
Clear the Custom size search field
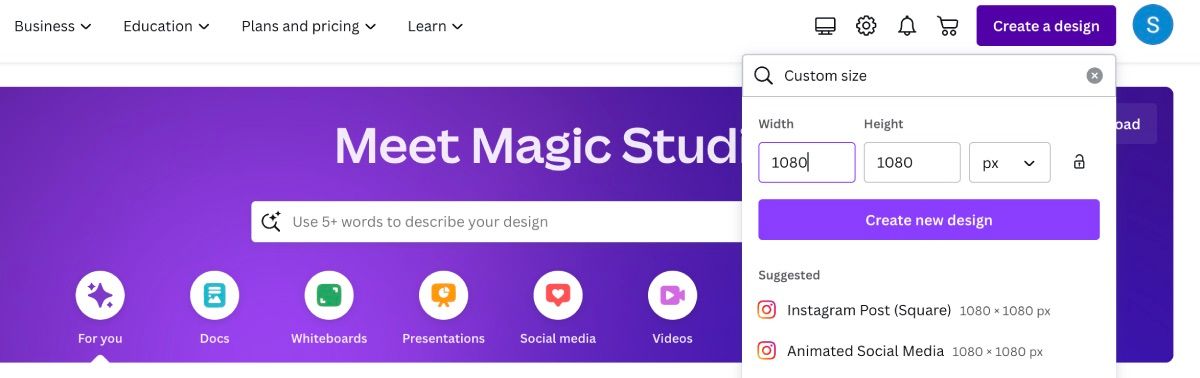click(x=1095, y=76)
